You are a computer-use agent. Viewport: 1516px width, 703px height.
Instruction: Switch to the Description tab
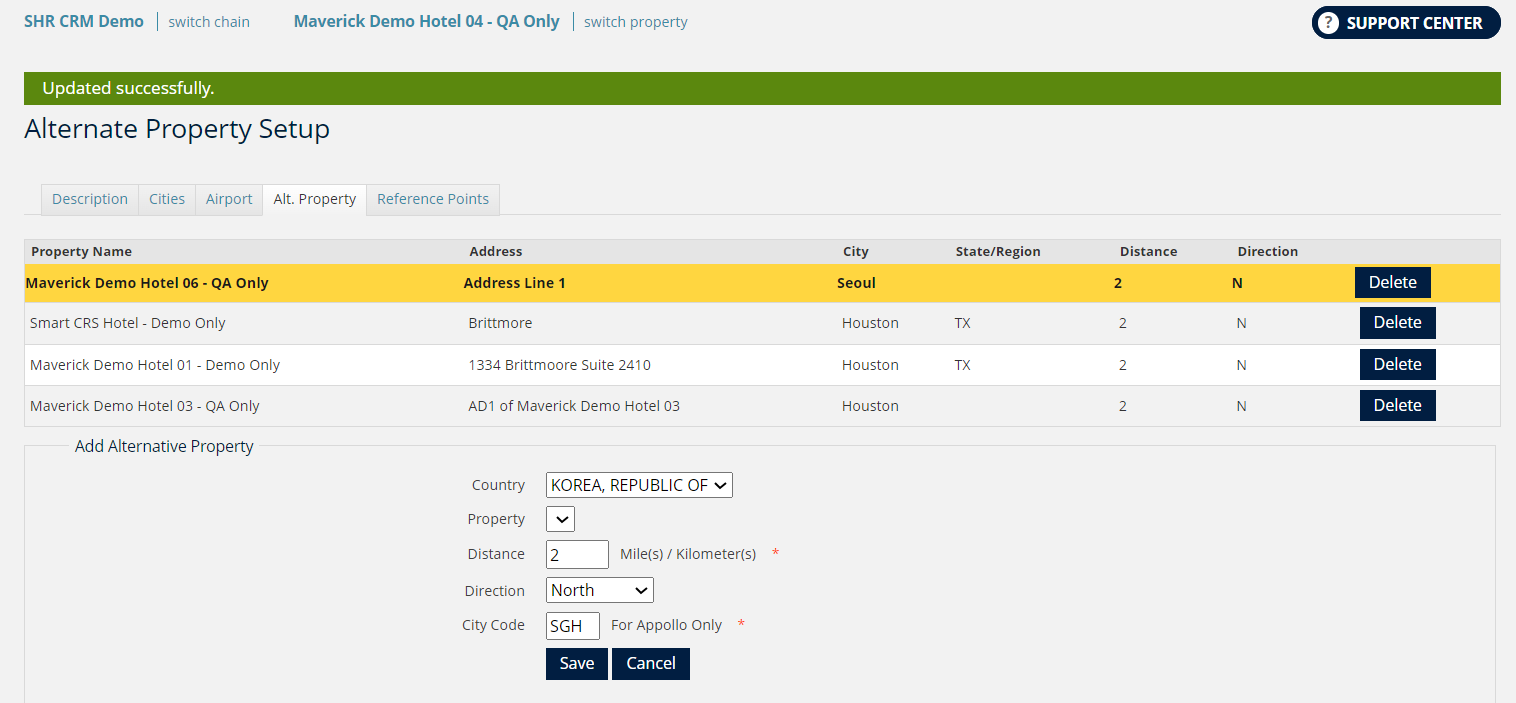click(x=90, y=199)
